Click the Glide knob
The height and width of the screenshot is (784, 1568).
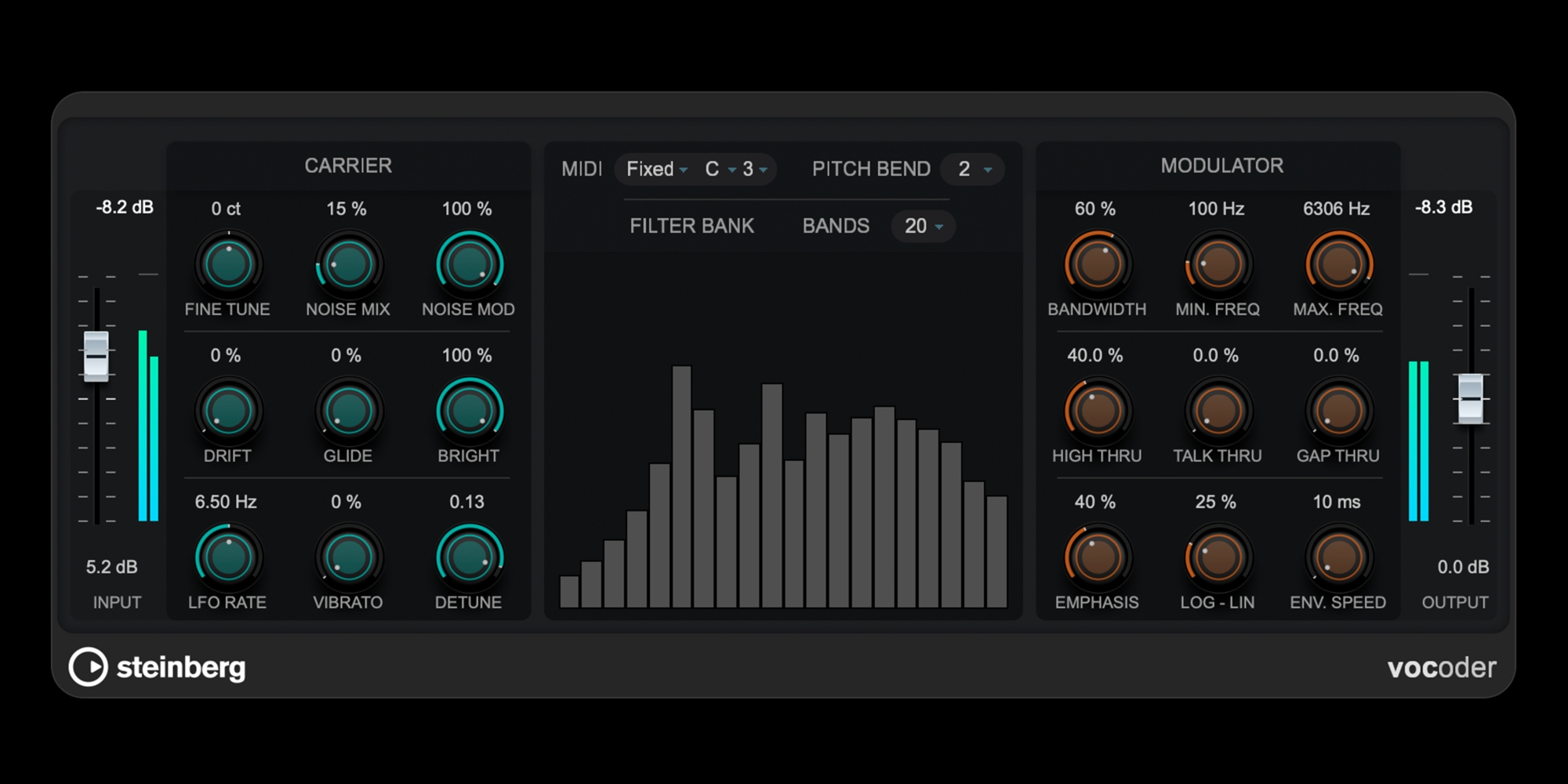(x=348, y=411)
